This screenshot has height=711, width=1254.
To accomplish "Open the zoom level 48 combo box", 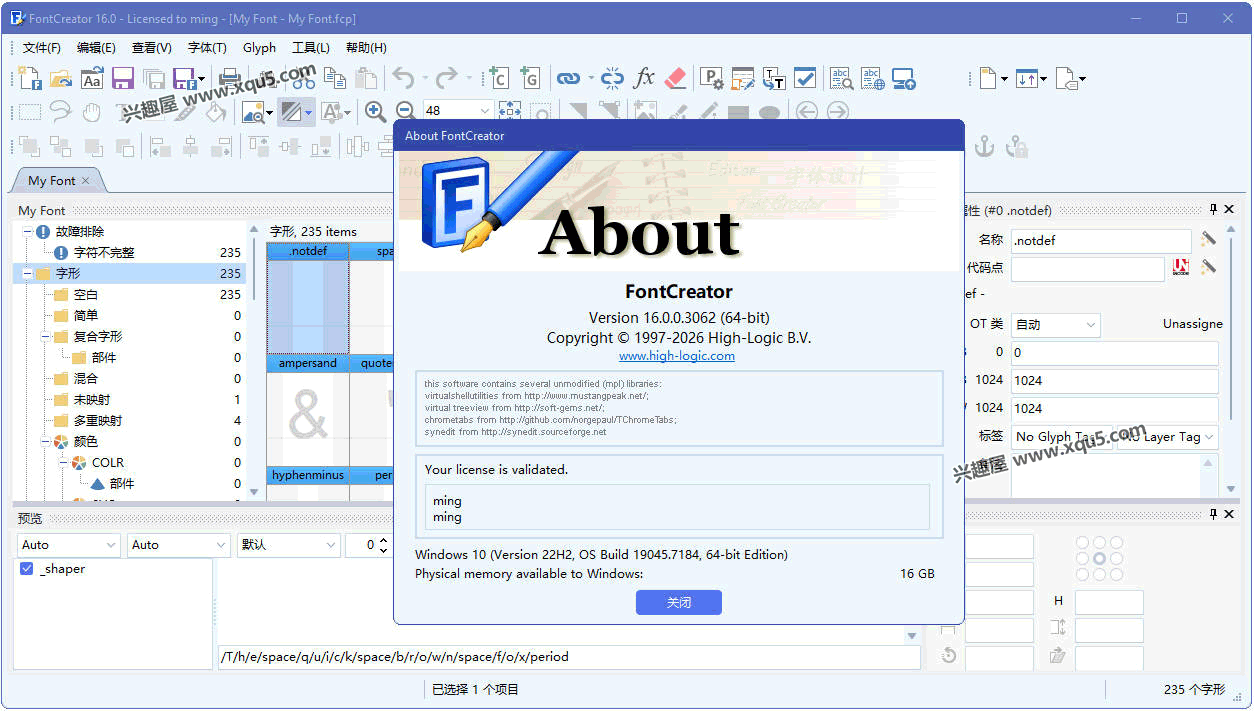I will pyautogui.click(x=458, y=111).
